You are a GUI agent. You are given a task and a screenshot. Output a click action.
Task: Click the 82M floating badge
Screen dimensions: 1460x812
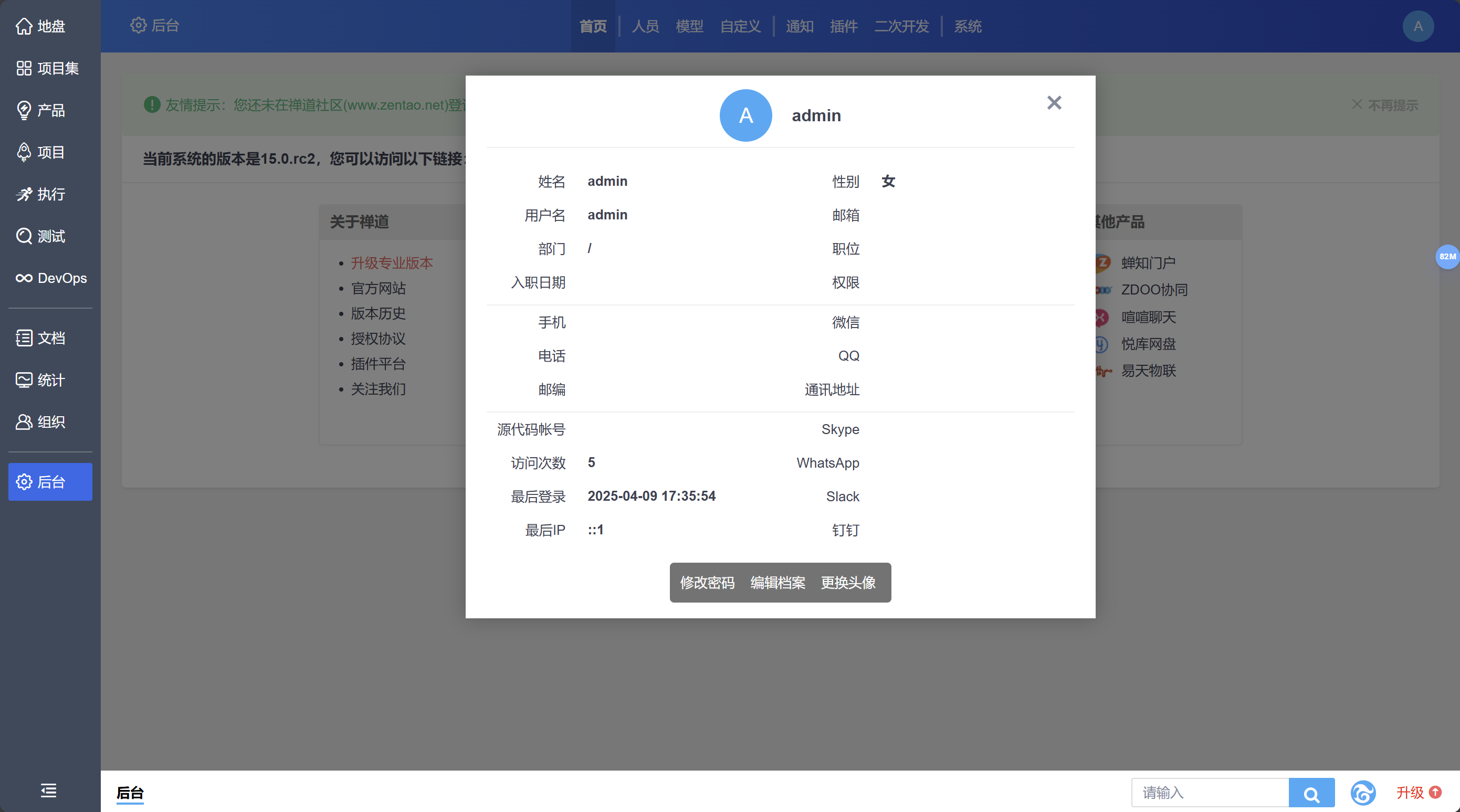(x=1447, y=257)
